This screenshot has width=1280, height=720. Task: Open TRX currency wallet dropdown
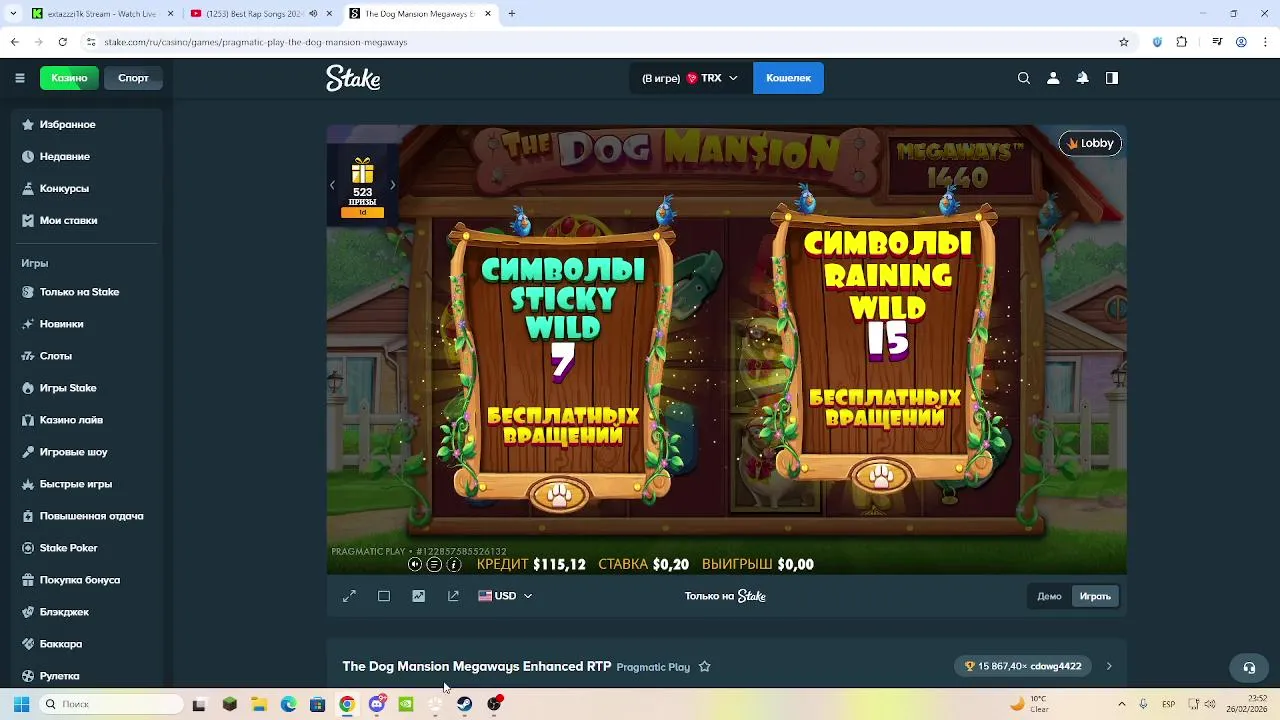click(x=690, y=78)
